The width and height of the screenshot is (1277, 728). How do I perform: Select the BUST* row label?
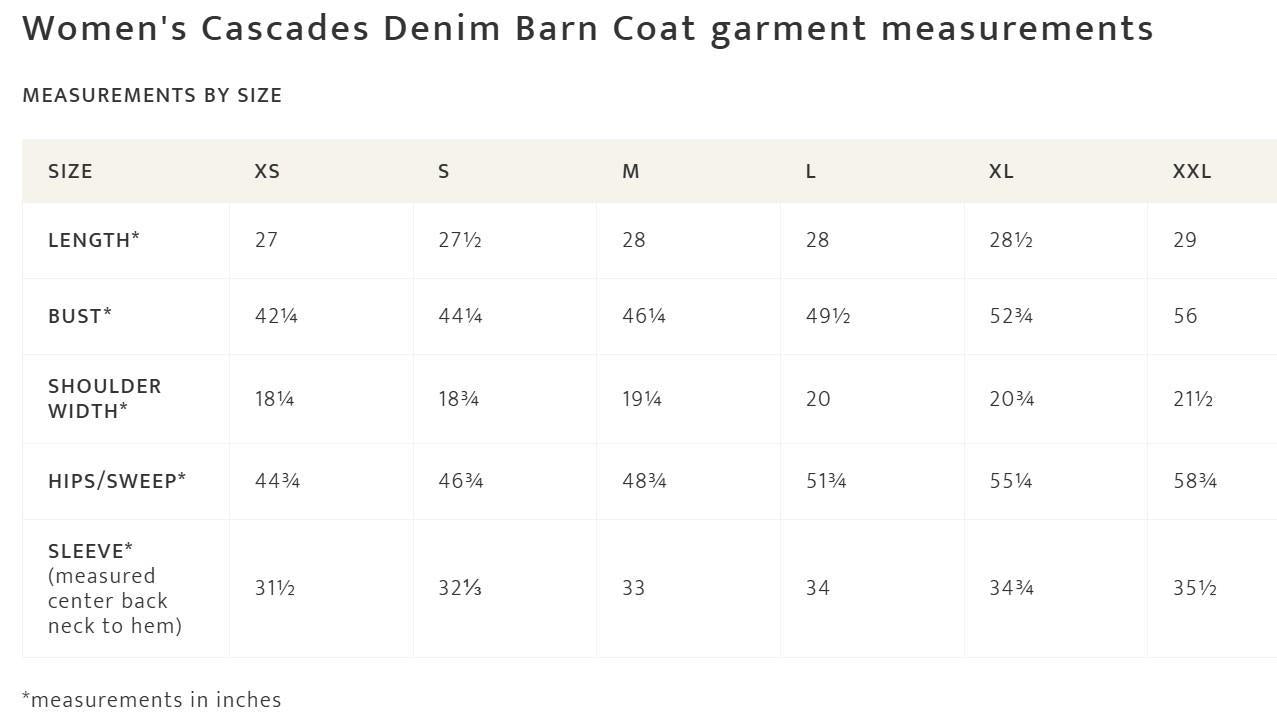click(80, 316)
